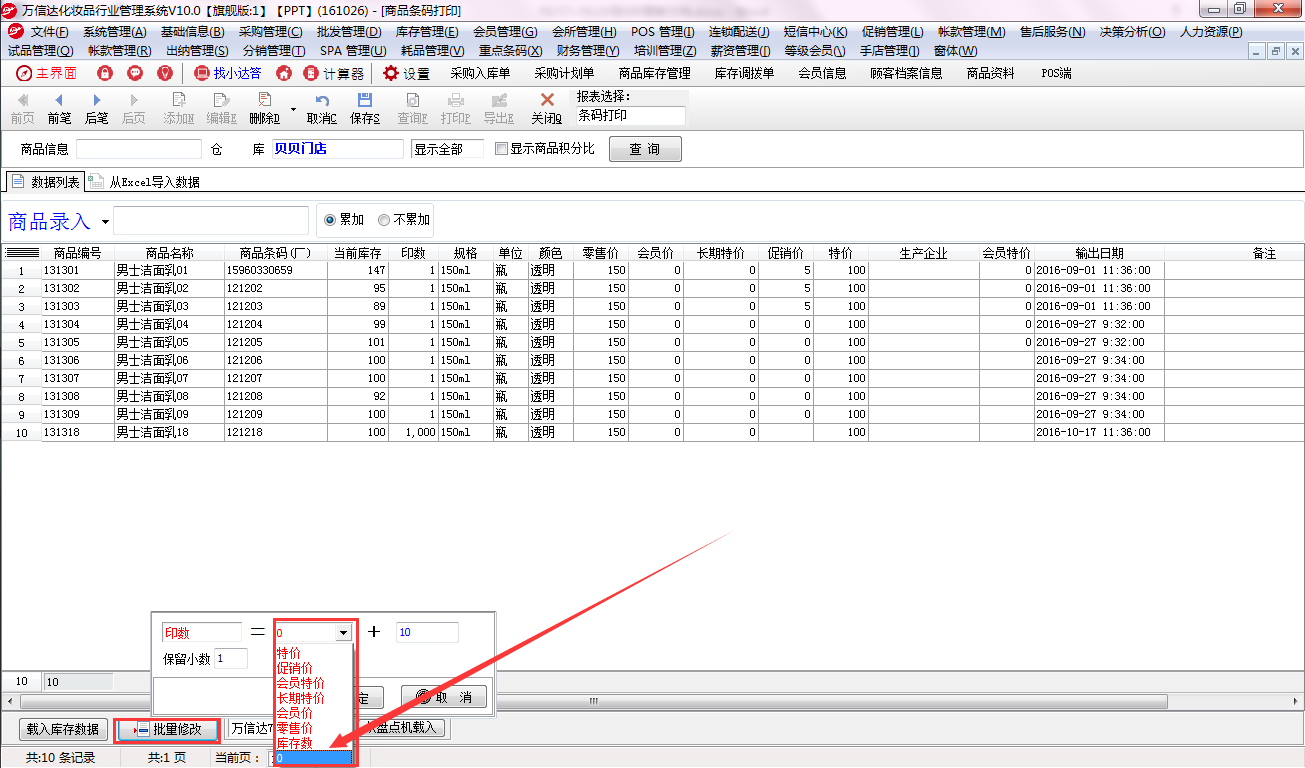Enable 显示商品积分比 checkbox
This screenshot has width=1305, height=768.
pos(501,149)
